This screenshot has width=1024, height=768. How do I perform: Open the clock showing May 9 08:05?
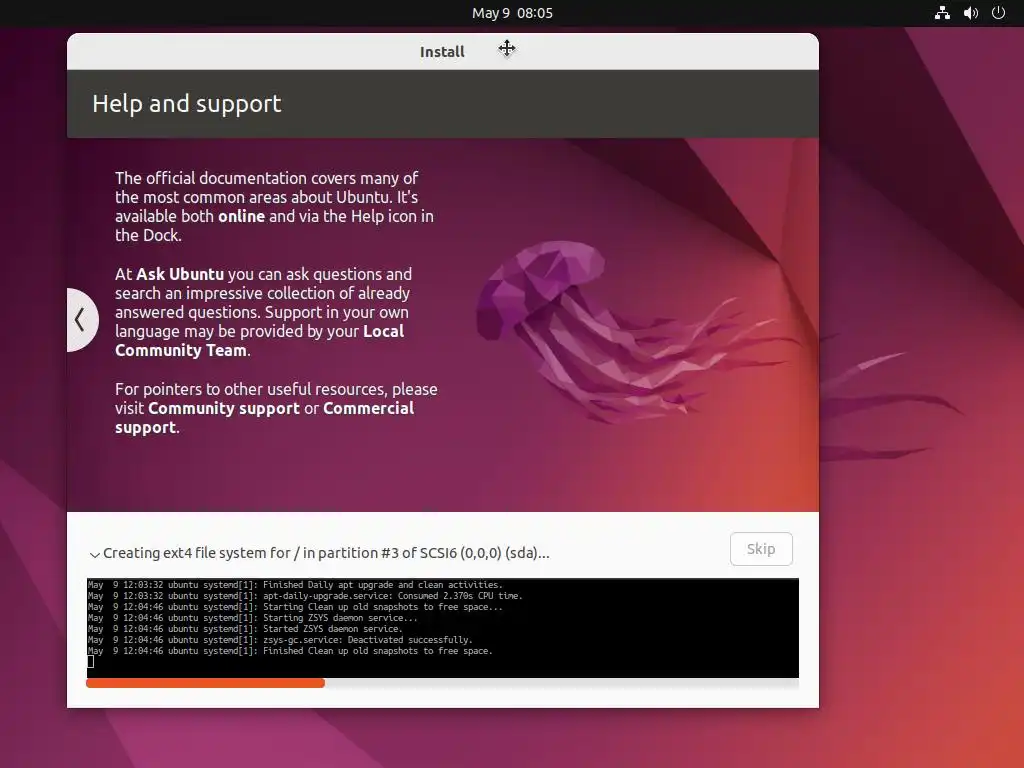(512, 13)
